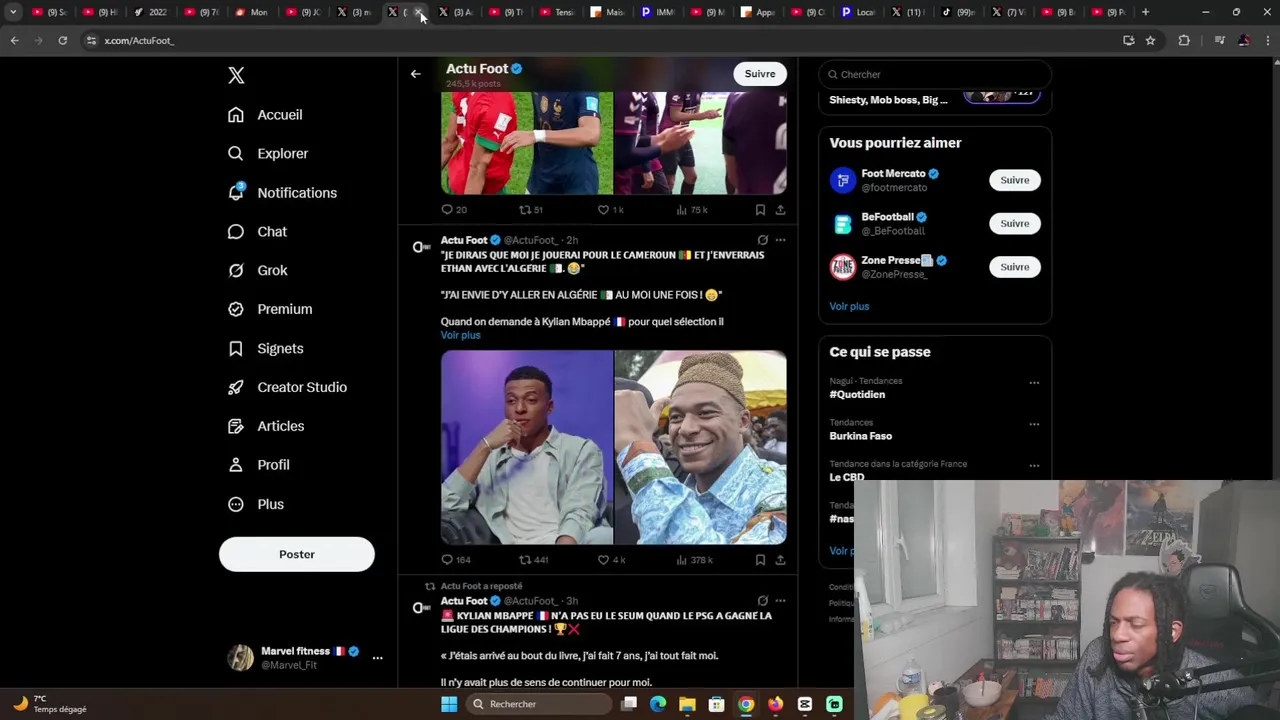This screenshot has width=1280, height=720.
Task: Repost the post with 441 reposts
Action: click(x=533, y=560)
